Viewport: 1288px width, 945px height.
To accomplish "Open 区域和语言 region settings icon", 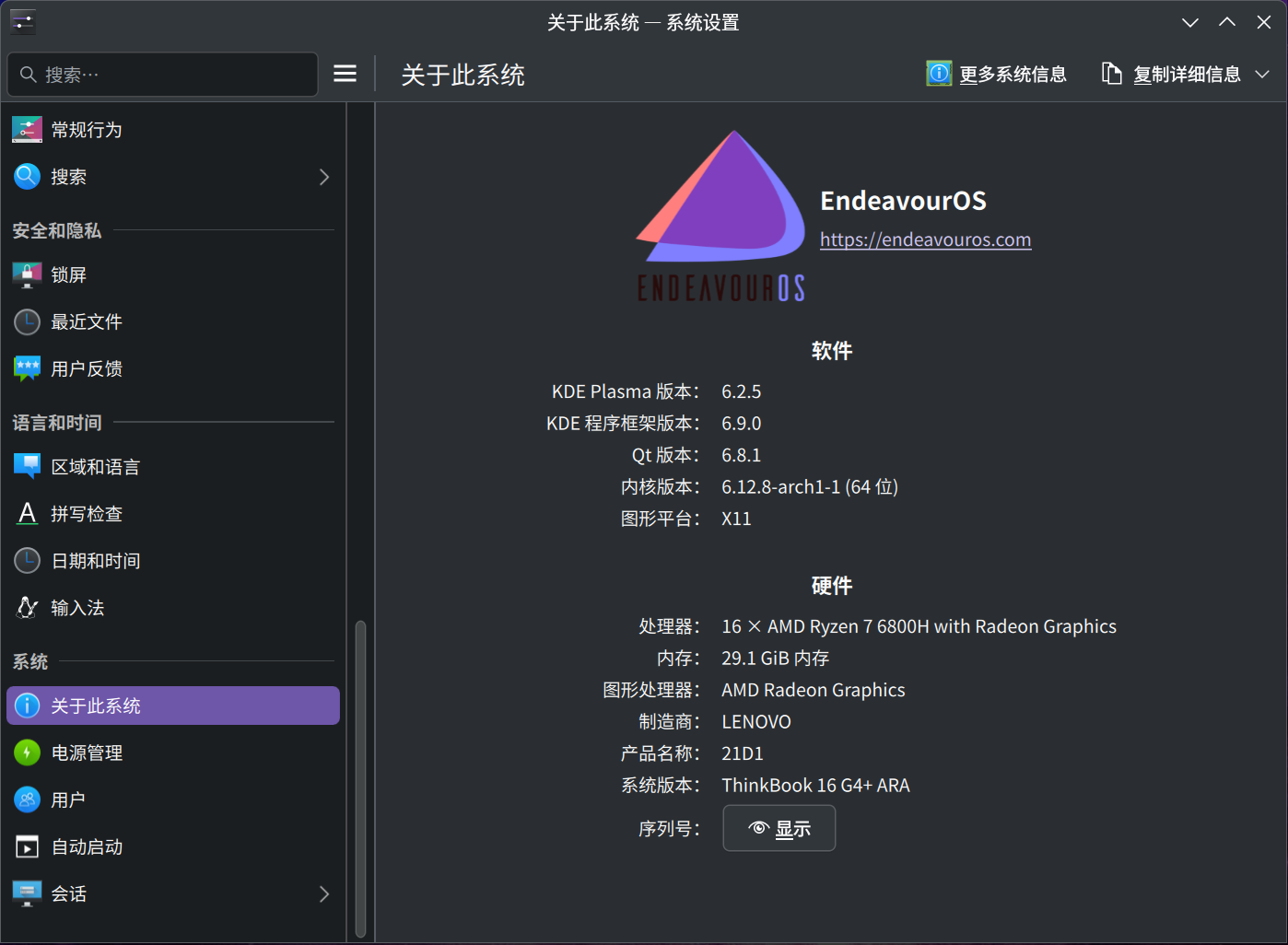I will click(27, 467).
